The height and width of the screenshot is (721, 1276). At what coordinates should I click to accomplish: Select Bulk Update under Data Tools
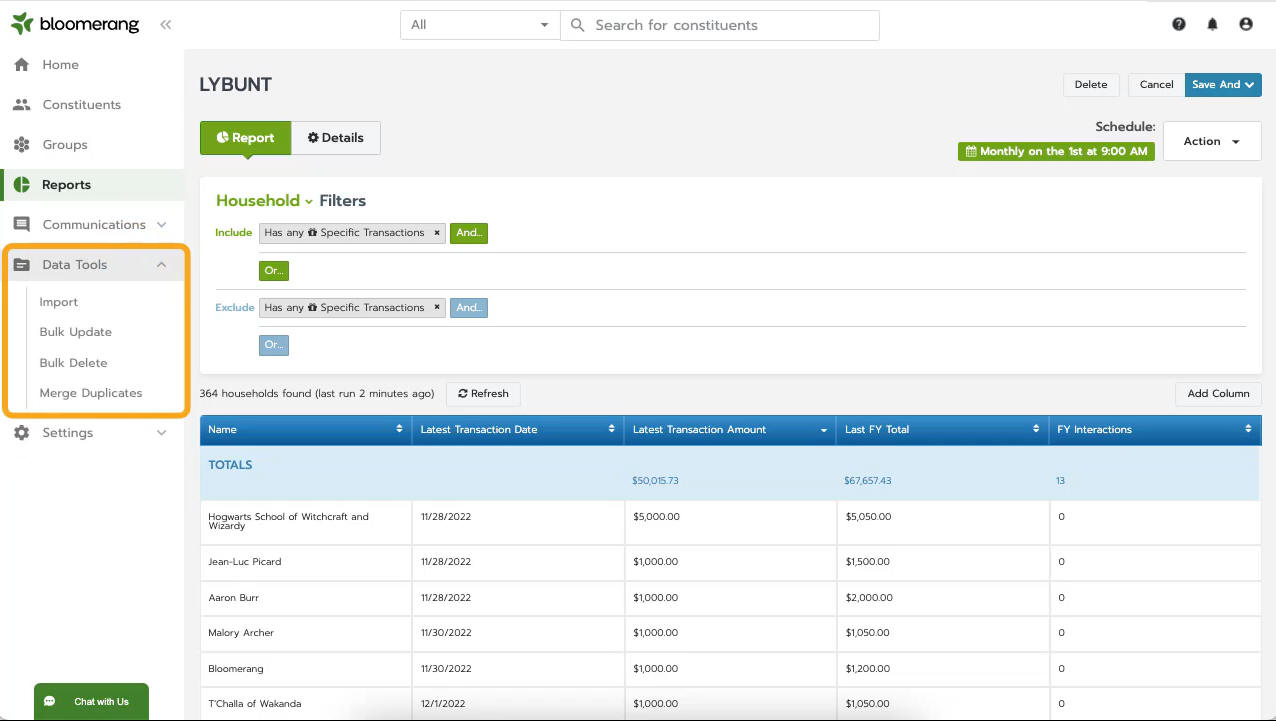point(76,332)
